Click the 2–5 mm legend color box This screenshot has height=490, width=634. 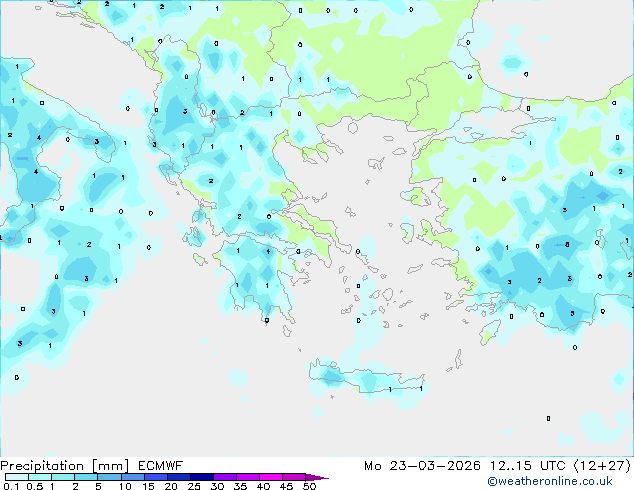86,477
